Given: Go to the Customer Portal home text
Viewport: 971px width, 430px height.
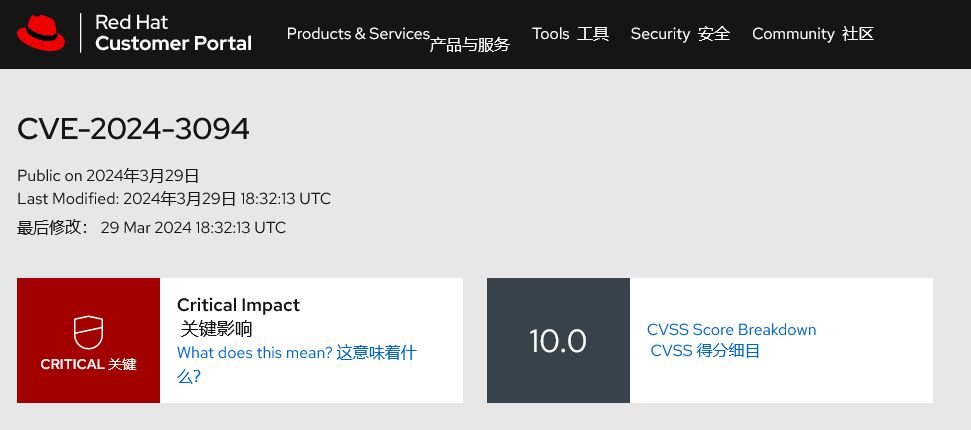Looking at the screenshot, I should click(173, 43).
